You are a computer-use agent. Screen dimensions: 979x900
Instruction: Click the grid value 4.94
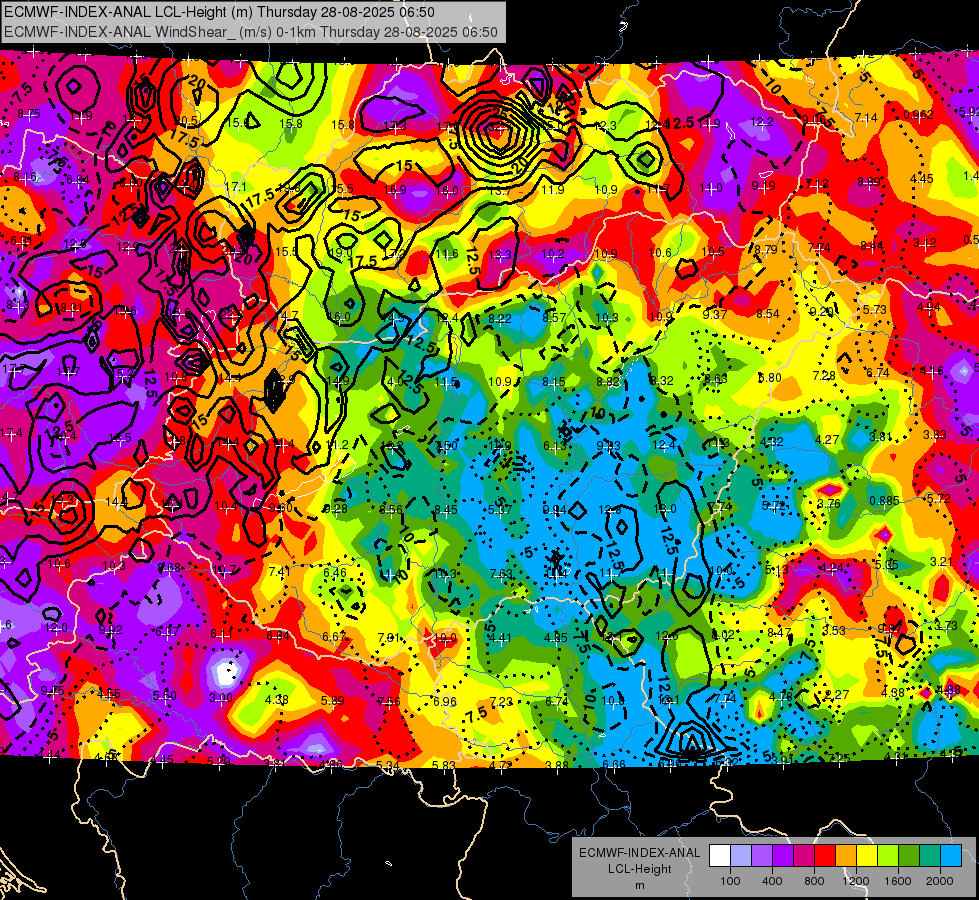click(x=928, y=307)
